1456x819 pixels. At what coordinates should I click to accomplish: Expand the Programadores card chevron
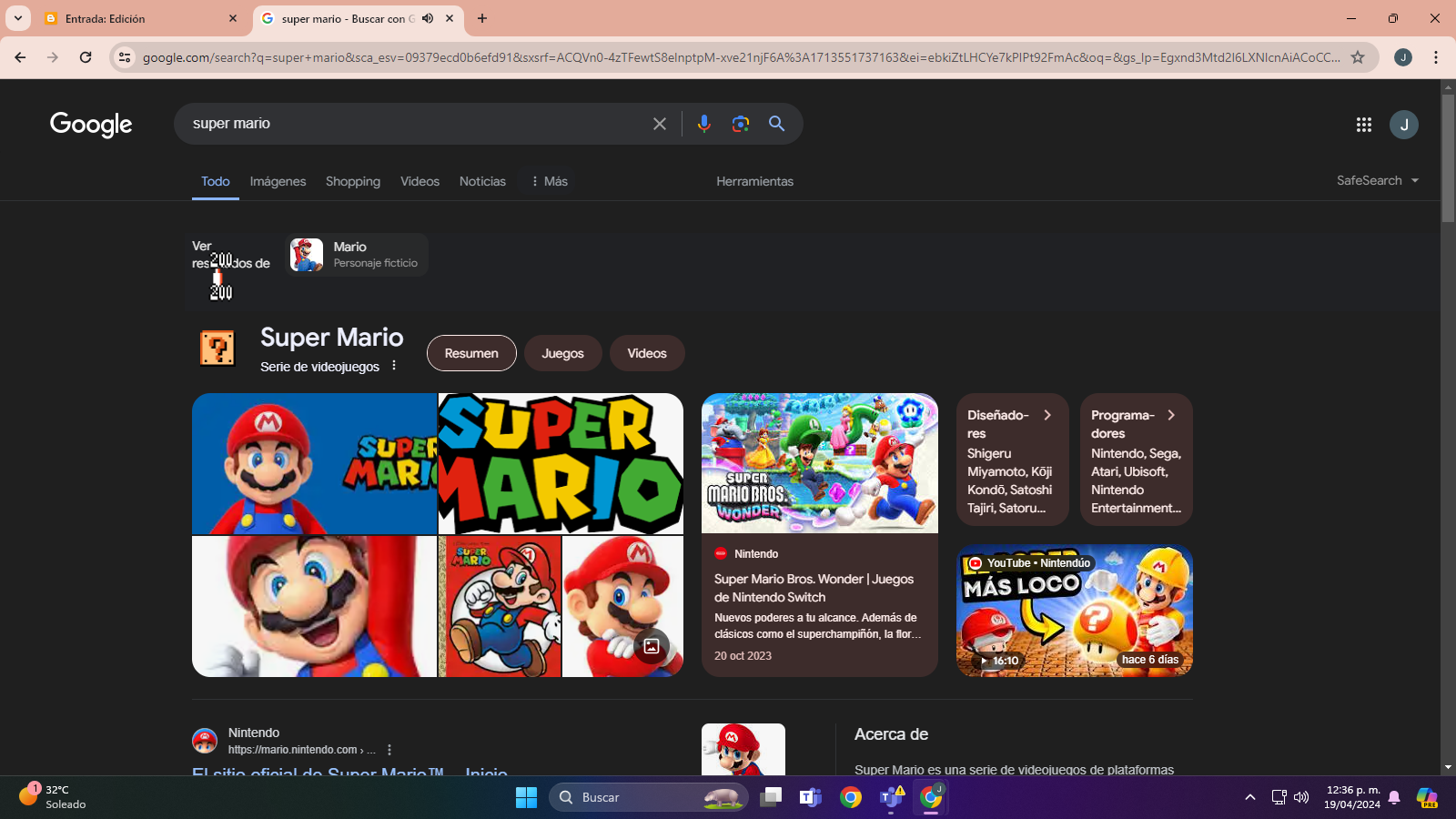pyautogui.click(x=1171, y=415)
